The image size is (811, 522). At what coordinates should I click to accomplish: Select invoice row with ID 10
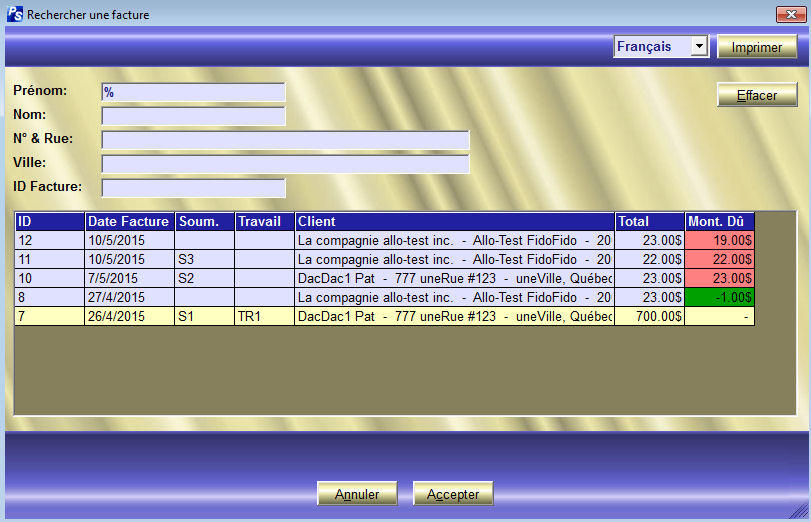[384, 278]
